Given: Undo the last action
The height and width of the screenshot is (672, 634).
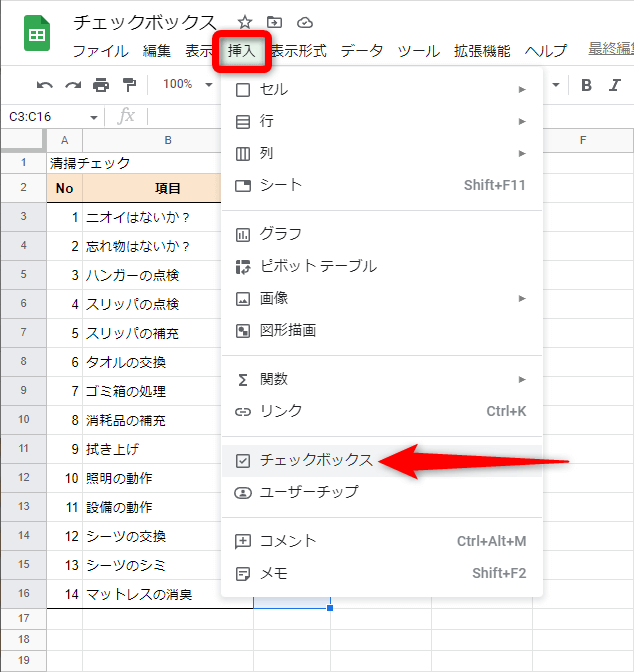Looking at the screenshot, I should [45, 85].
